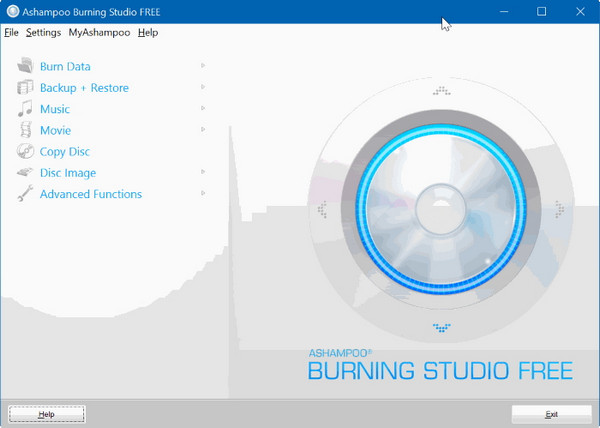Open the File menu
This screenshot has height=428, width=600.
(x=11, y=33)
